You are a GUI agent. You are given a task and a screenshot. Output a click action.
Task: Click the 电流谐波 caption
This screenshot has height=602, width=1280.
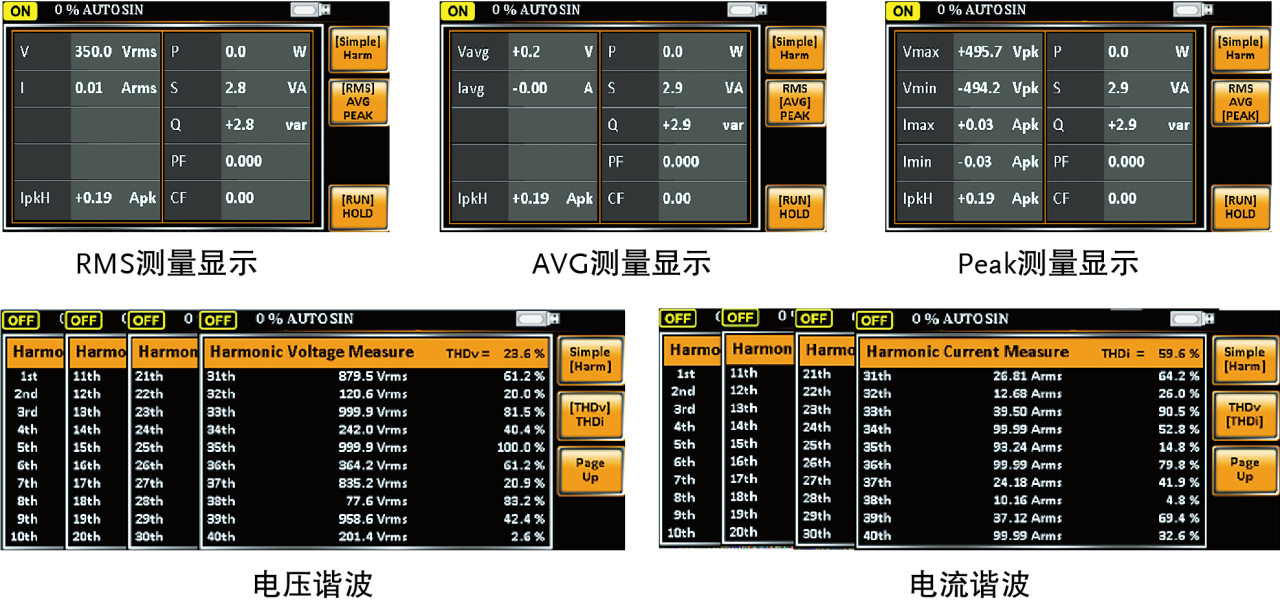point(970,584)
